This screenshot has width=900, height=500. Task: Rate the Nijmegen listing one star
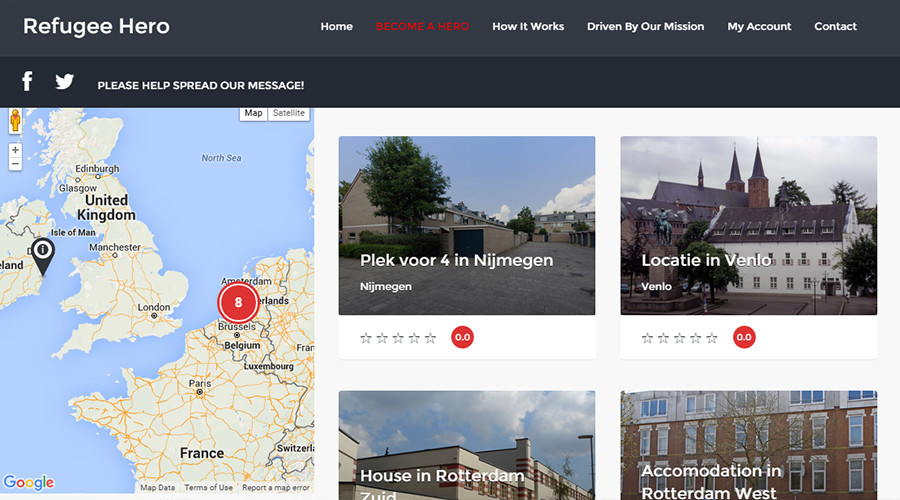pos(366,338)
